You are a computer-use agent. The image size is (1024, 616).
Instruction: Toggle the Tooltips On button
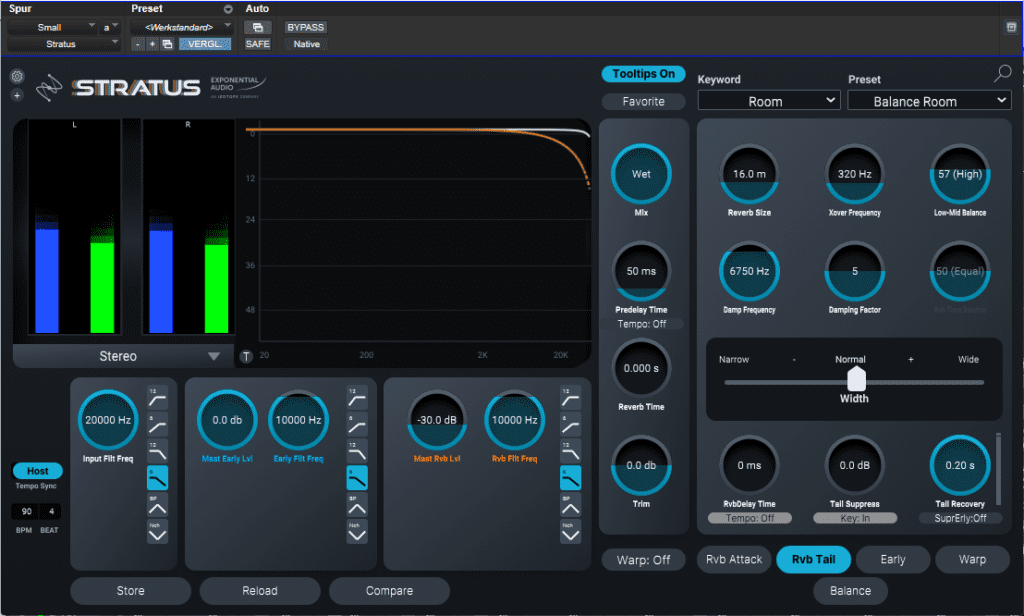(x=643, y=74)
